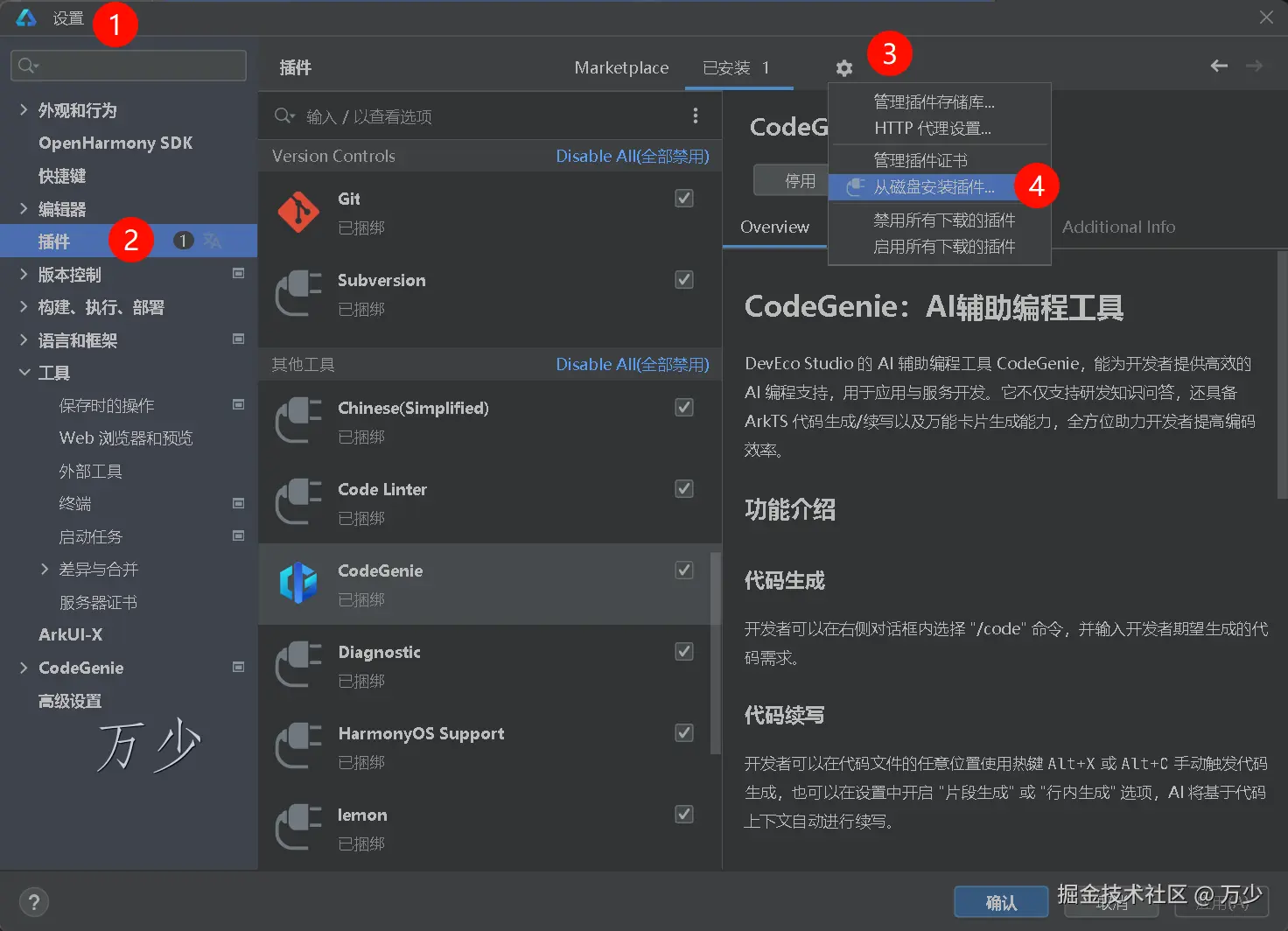Click the lemon plugin icon
This screenshot has width=1288, height=931.
(x=298, y=828)
